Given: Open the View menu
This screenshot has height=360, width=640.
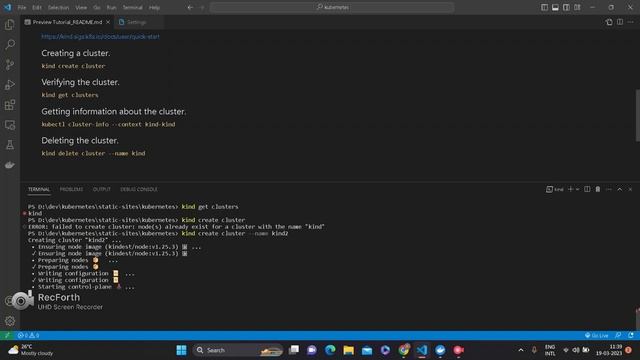Looking at the screenshot, I should (x=81, y=7).
